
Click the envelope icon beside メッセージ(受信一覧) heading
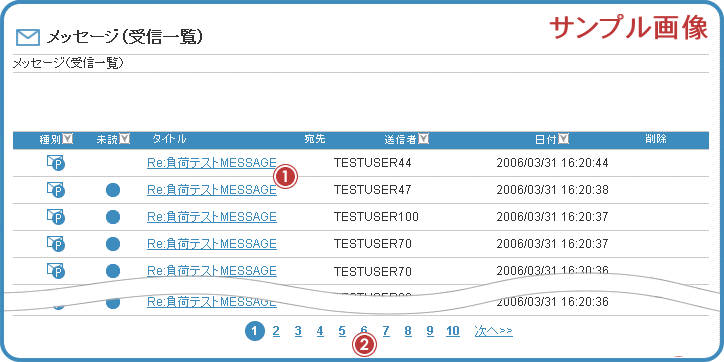point(28,37)
